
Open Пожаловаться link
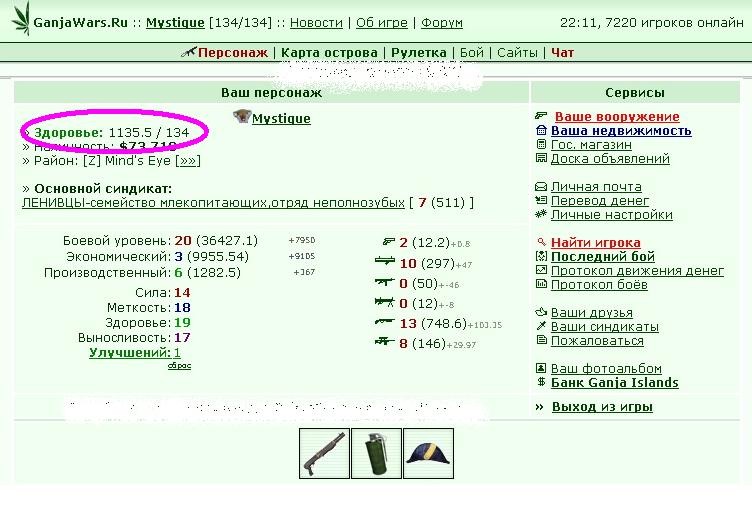tap(597, 340)
